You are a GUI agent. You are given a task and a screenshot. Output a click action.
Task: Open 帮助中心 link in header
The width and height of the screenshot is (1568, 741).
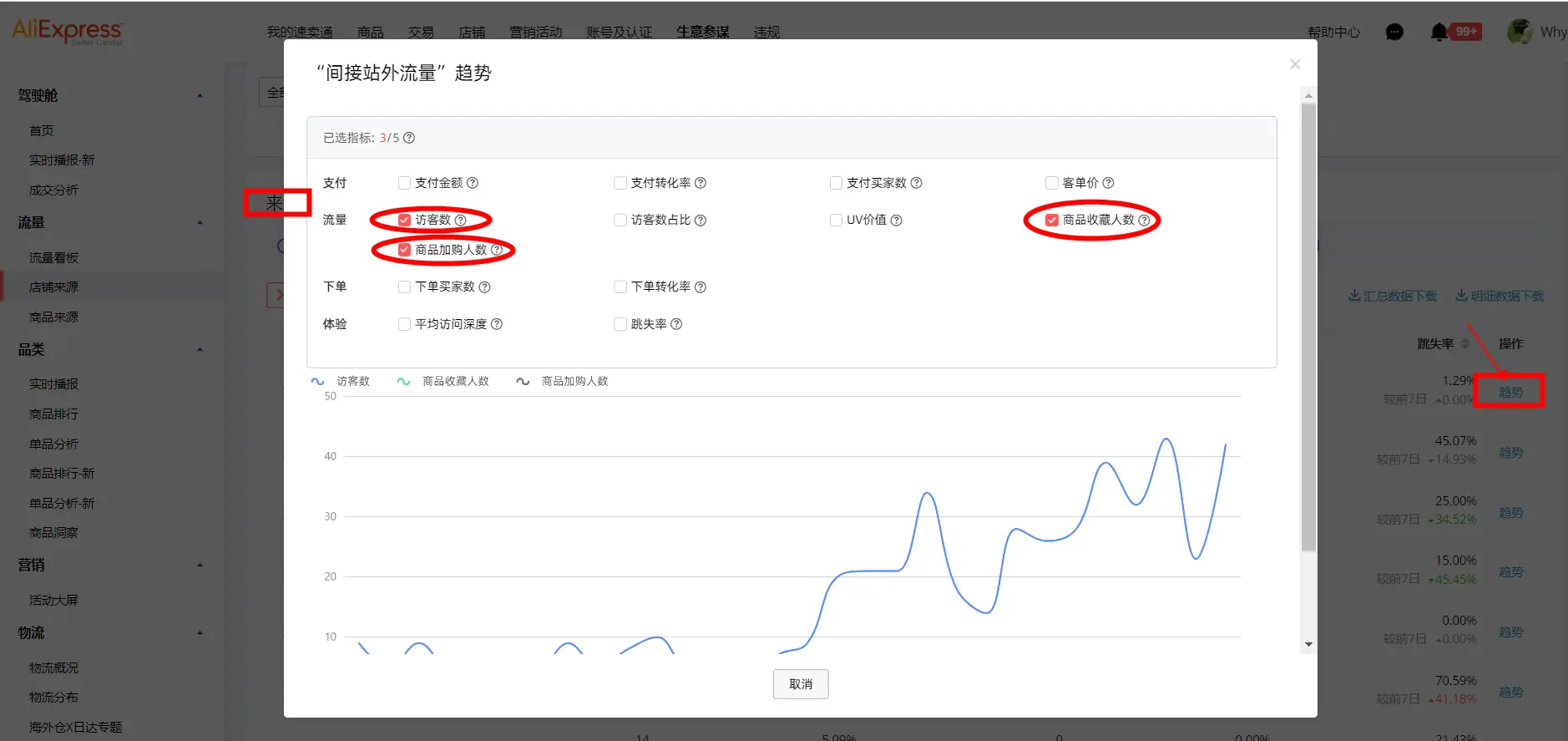pyautogui.click(x=1333, y=32)
